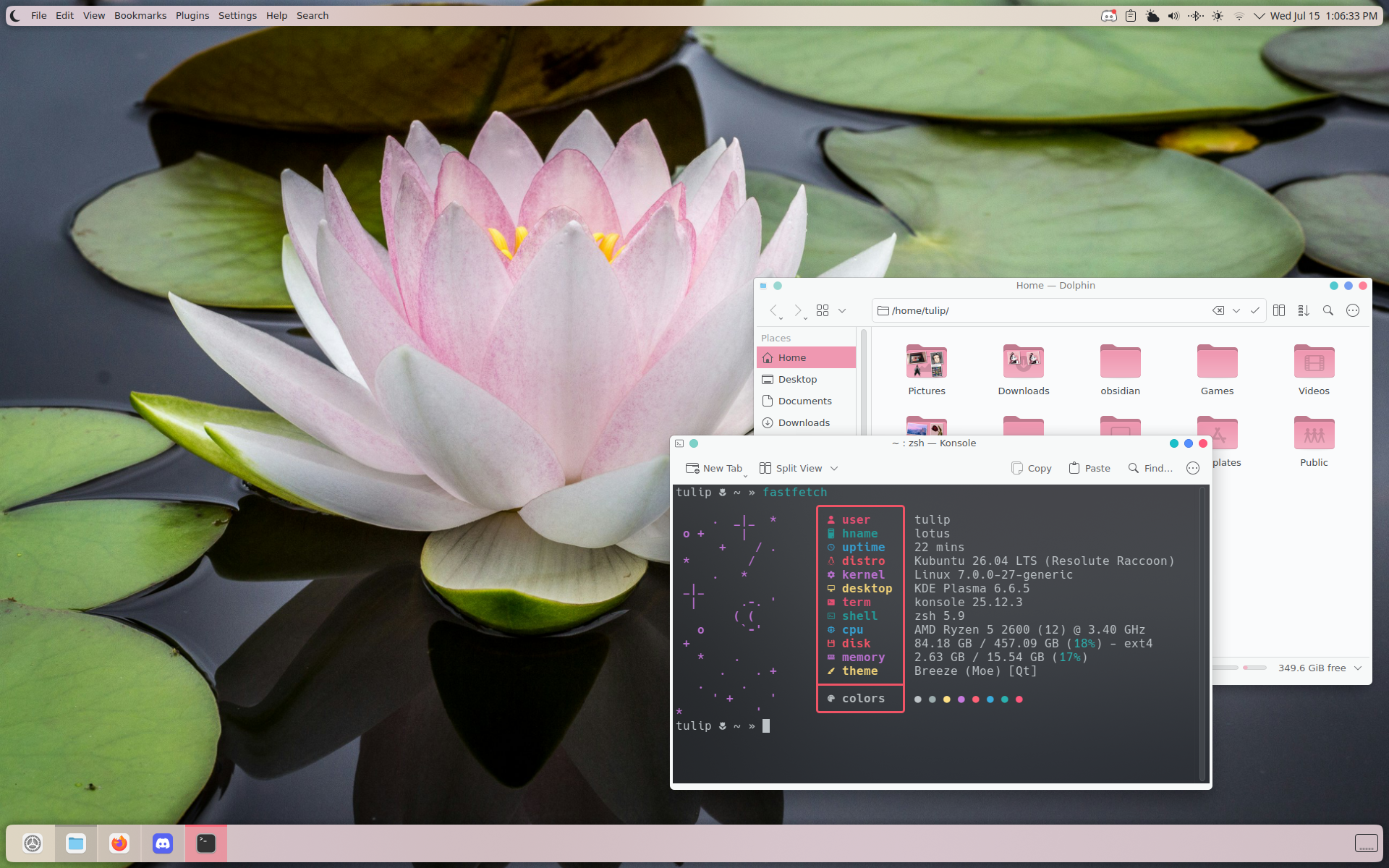Click the fastfetch command text
This screenshot has height=868, width=1389.
(x=794, y=492)
